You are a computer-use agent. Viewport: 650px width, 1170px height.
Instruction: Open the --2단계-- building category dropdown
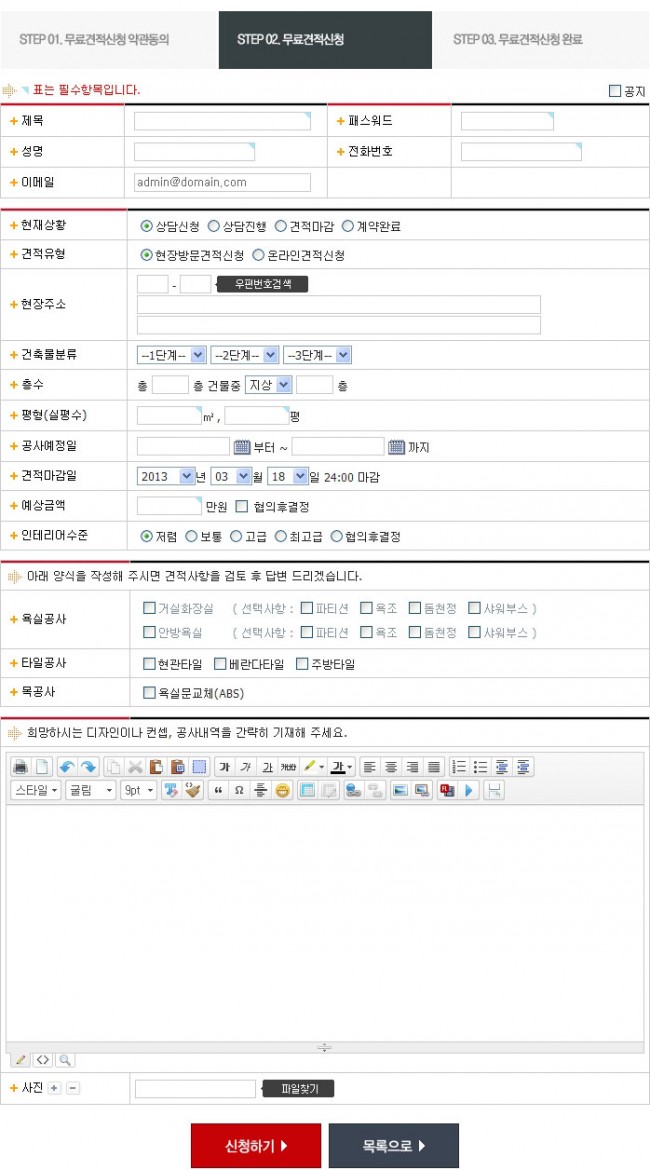[245, 355]
